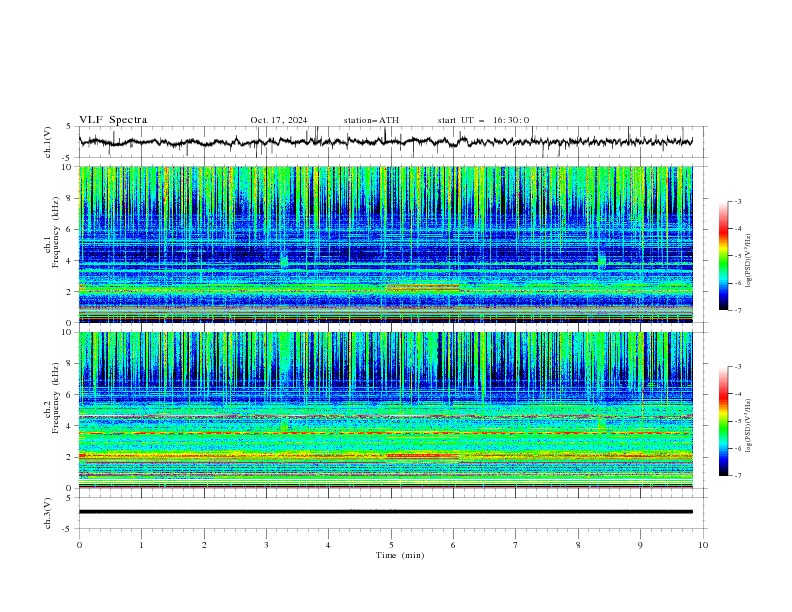Click time axis tick label '1'
The width and height of the screenshot is (792, 612).
point(141,545)
